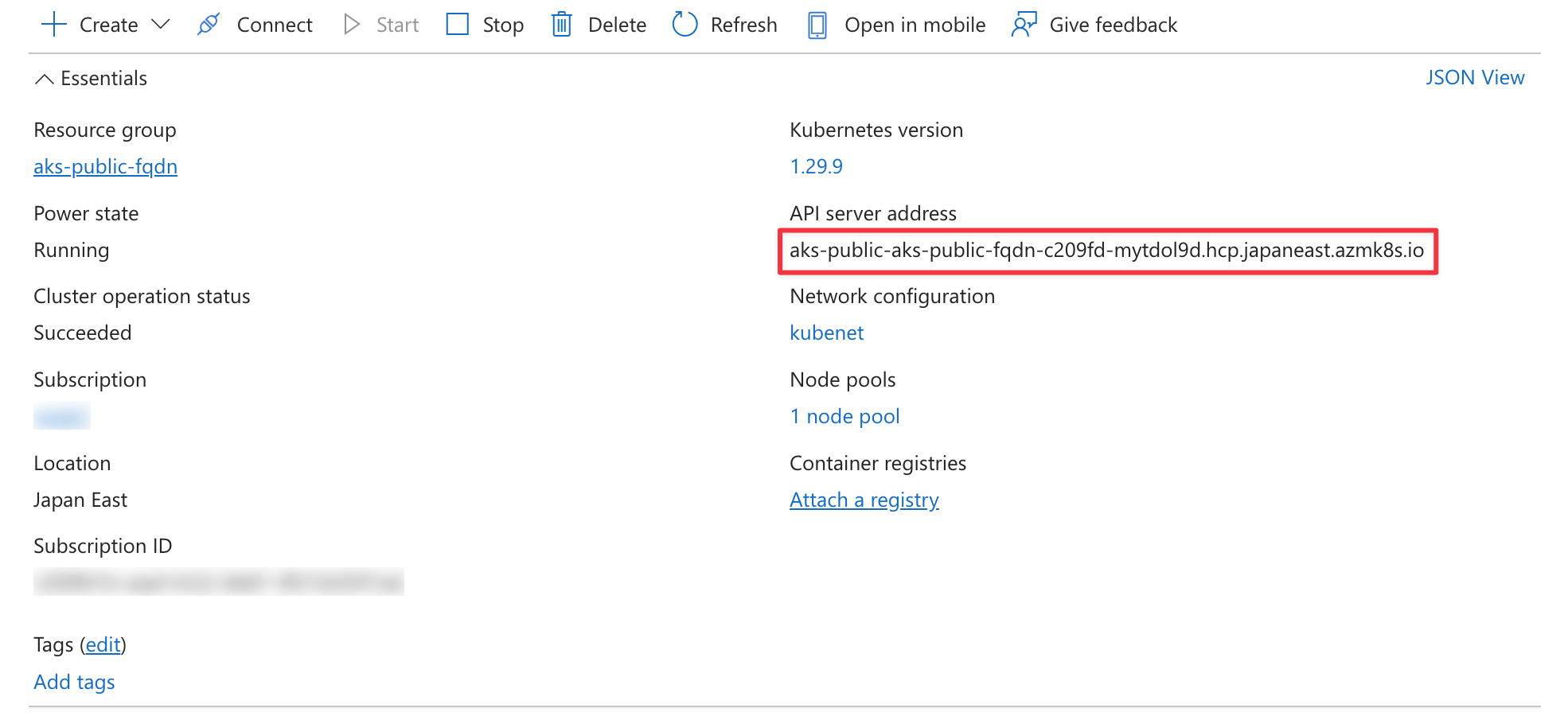Click the Start play icon

point(351,25)
